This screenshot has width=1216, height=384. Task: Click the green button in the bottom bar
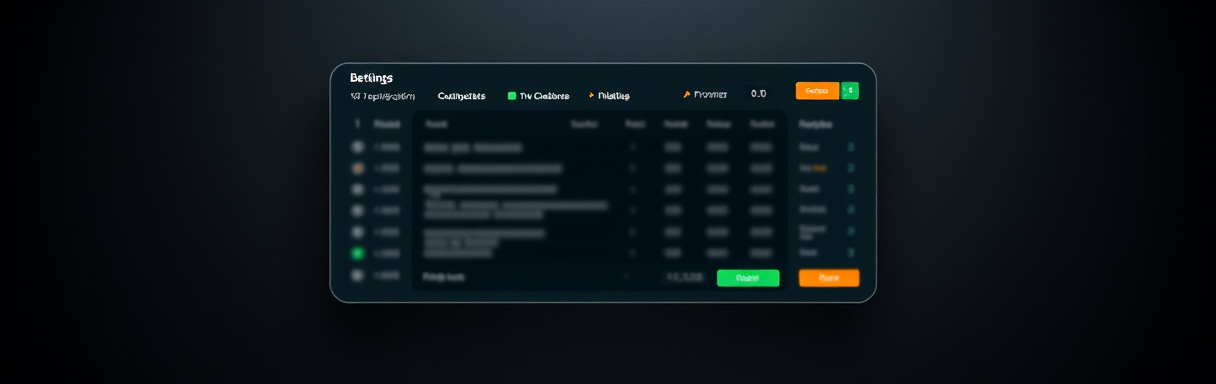(748, 278)
